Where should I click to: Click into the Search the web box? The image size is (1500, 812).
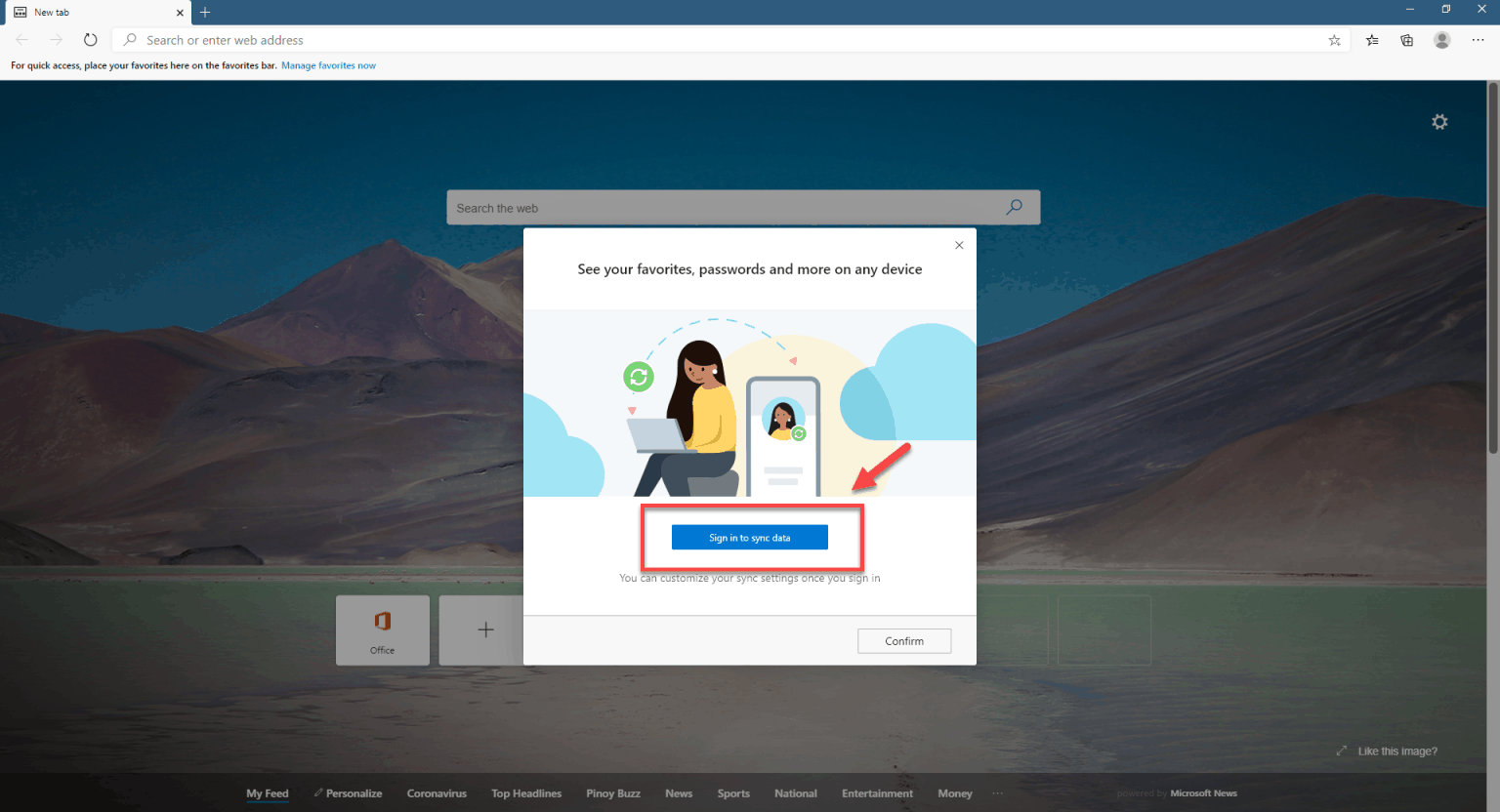pos(684,207)
